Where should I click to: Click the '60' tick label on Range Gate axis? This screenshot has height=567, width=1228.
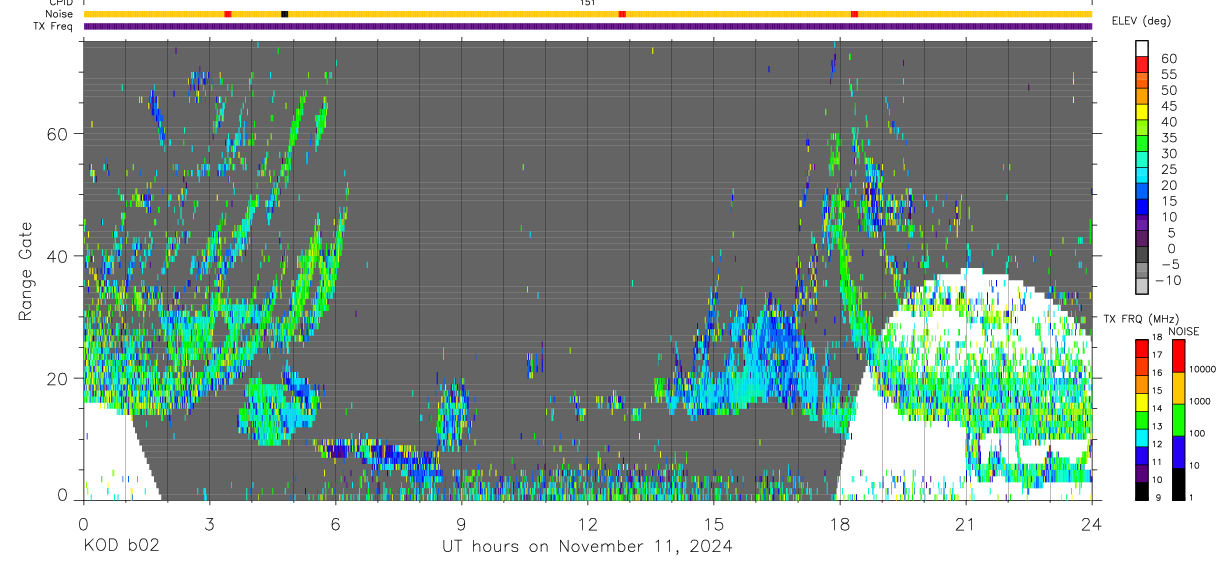[59, 134]
